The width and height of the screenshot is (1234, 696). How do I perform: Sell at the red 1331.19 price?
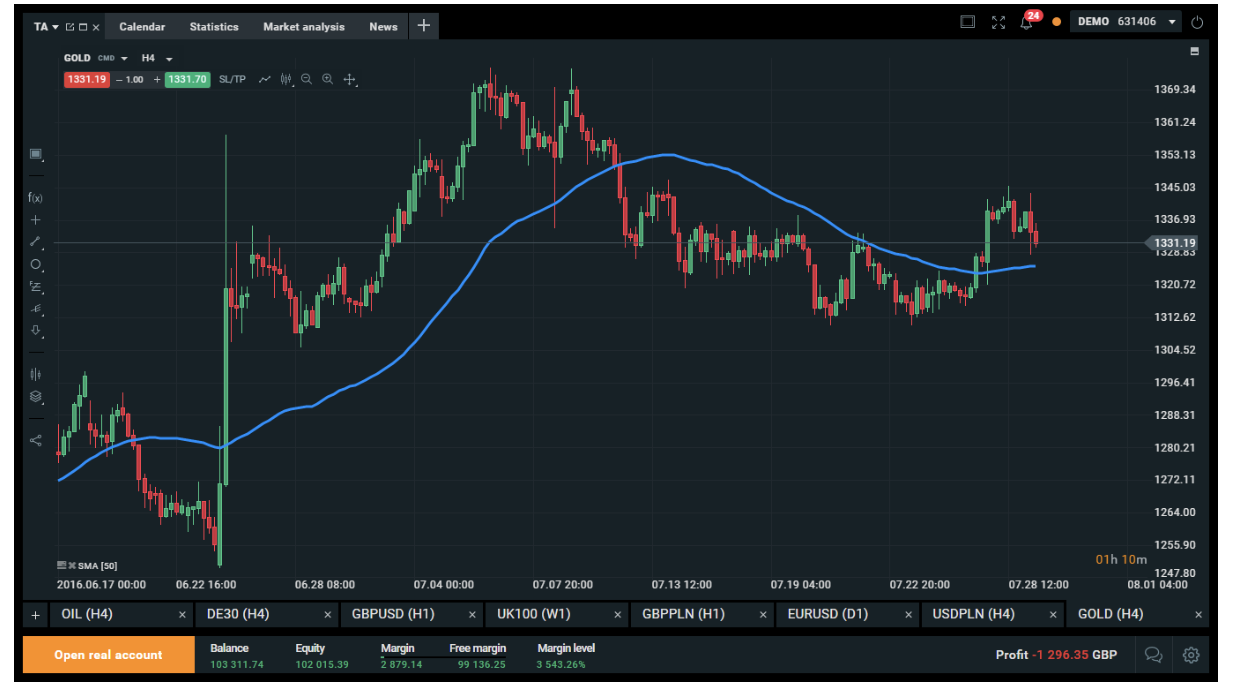[86, 79]
